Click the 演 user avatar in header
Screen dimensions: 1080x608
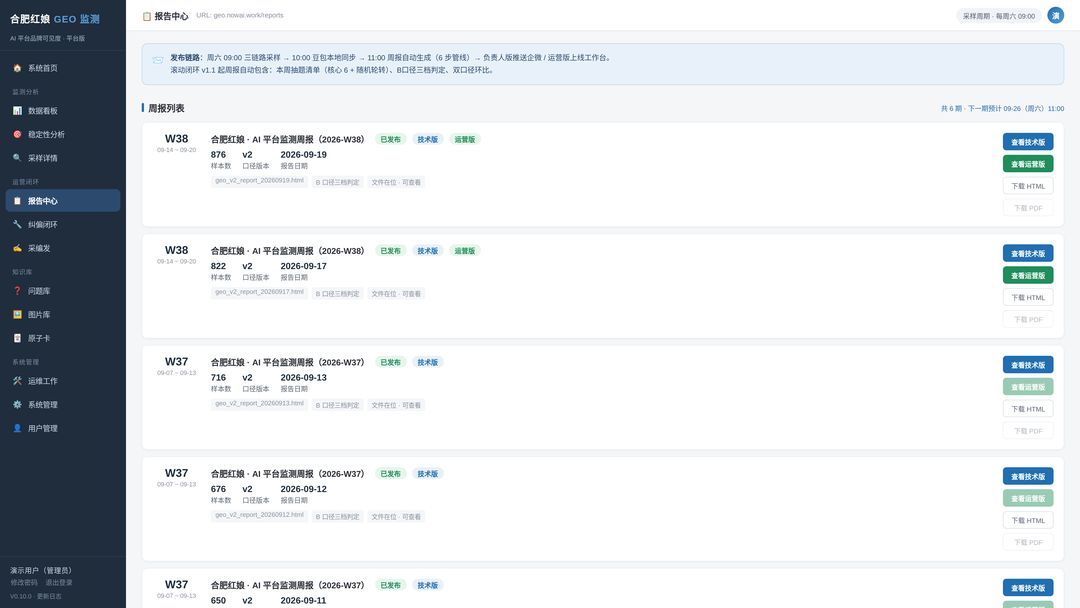[1055, 15]
